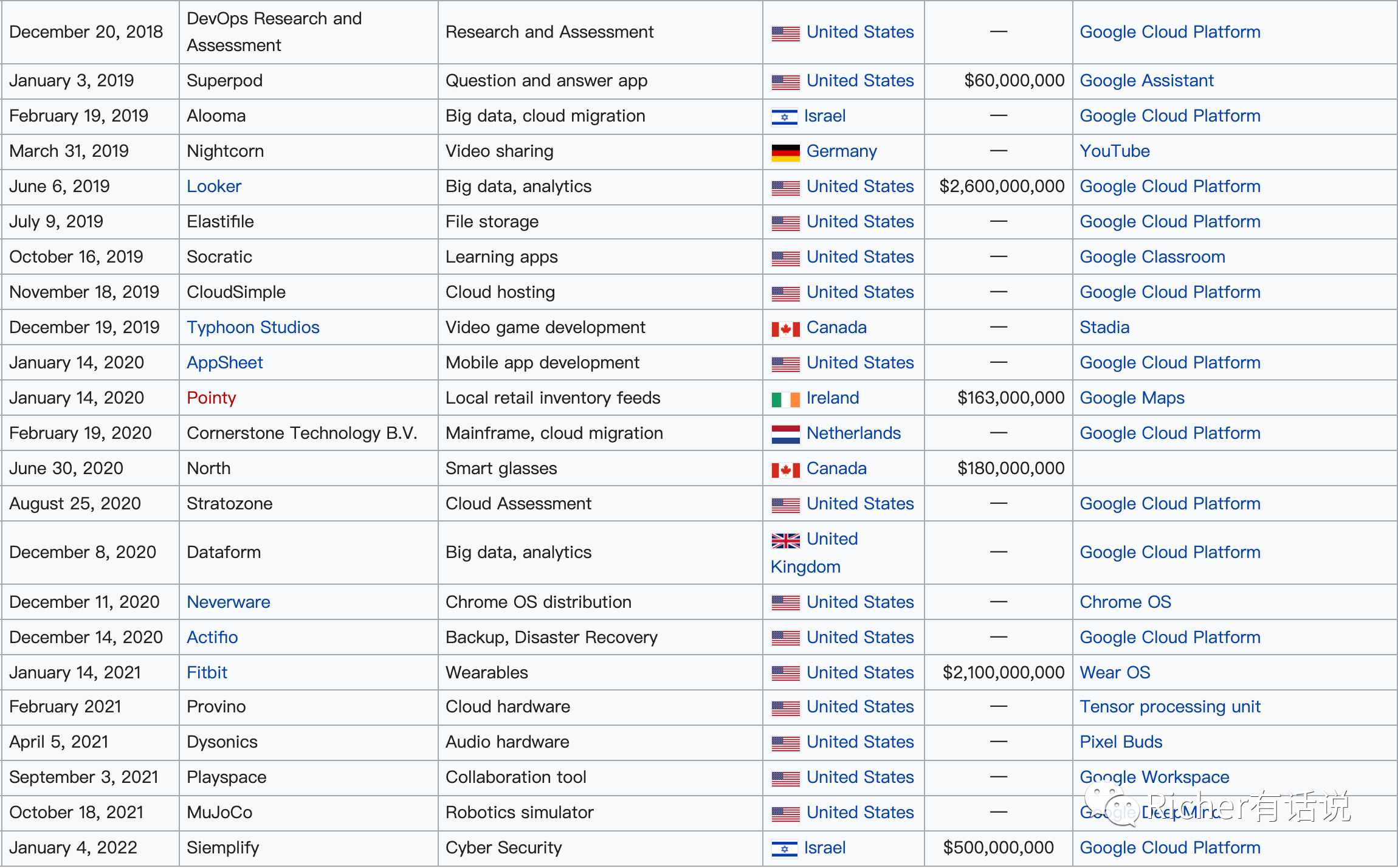Open the Pixel Buds link
This screenshot has width=1398, height=868.
click(x=1120, y=742)
